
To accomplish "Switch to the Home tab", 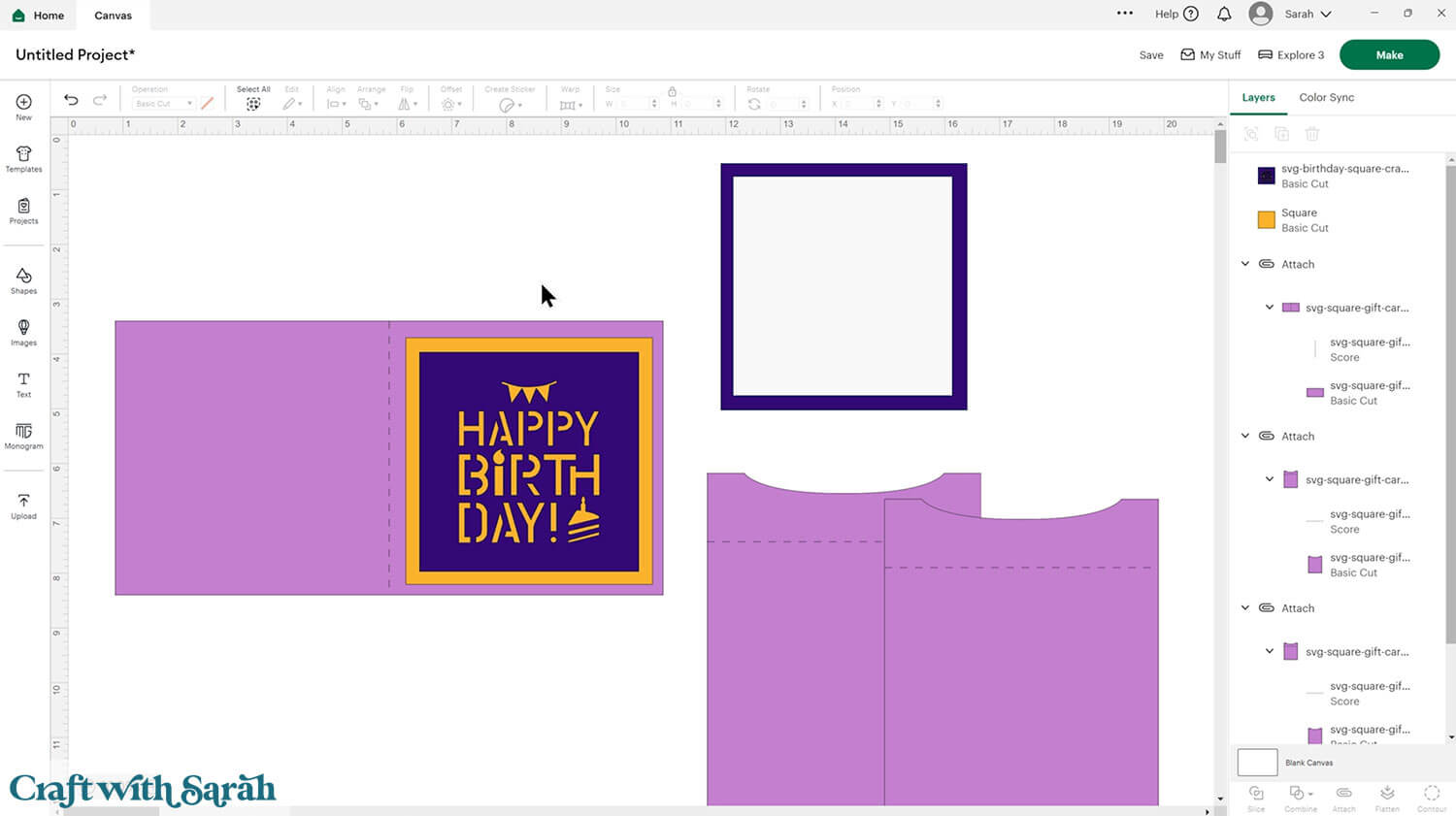I will tap(39, 16).
